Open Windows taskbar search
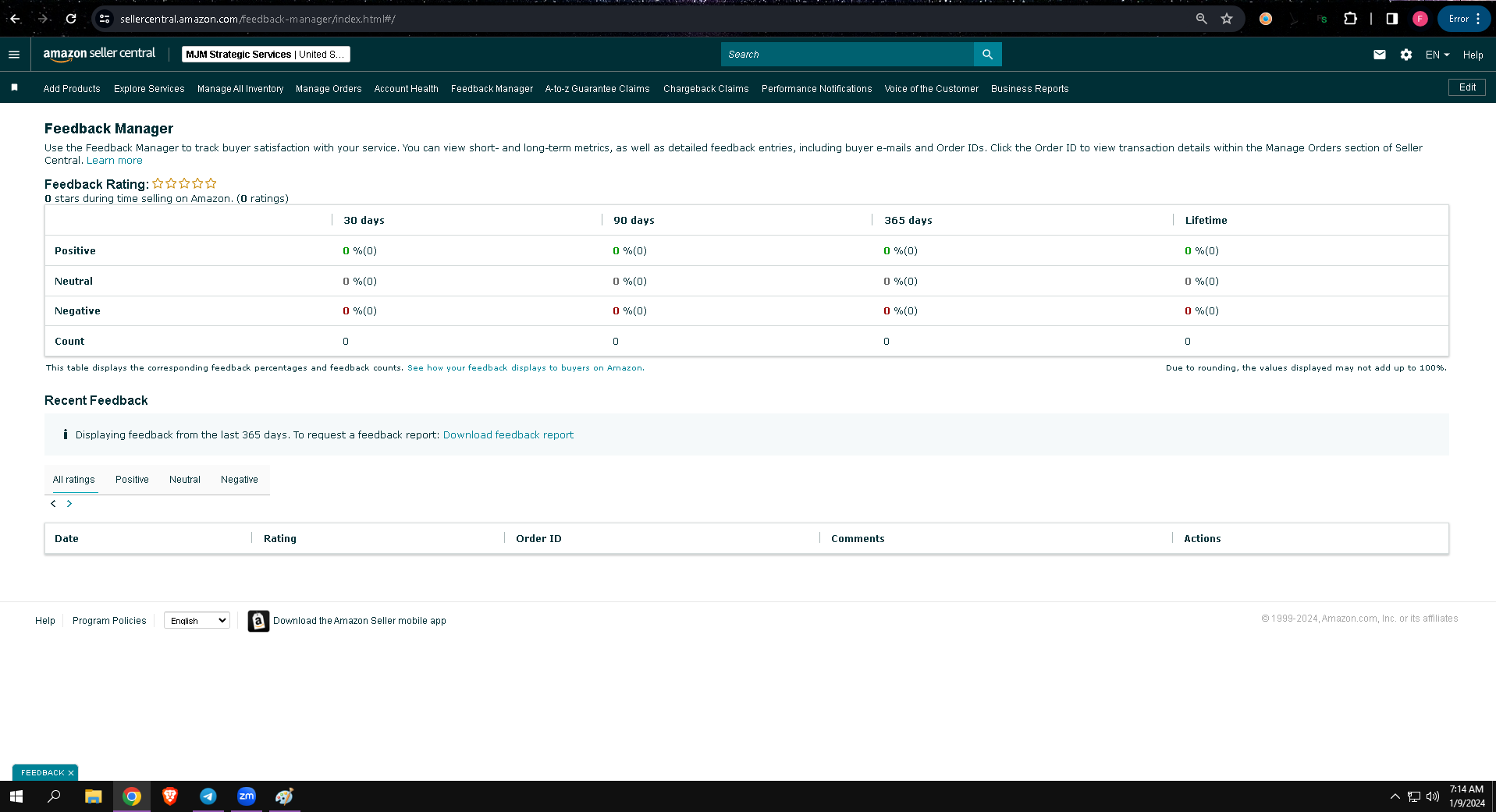 54,796
